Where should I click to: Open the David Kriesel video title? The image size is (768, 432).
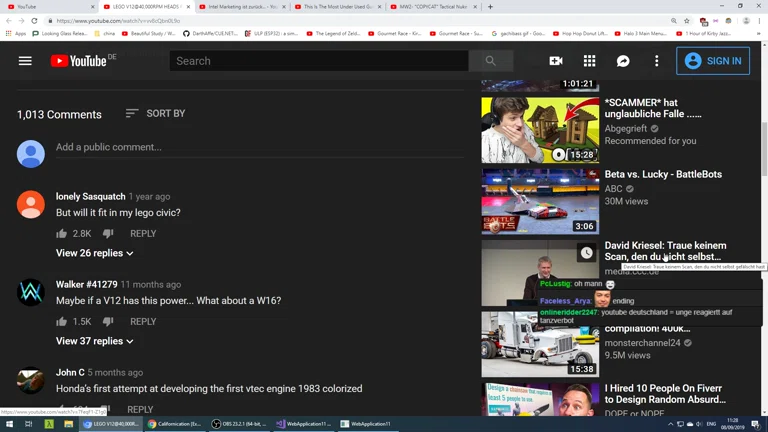(665, 251)
